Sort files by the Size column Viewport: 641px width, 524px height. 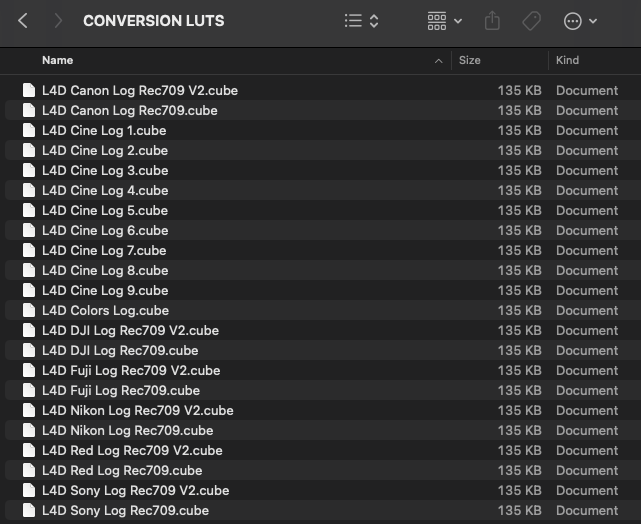(469, 60)
